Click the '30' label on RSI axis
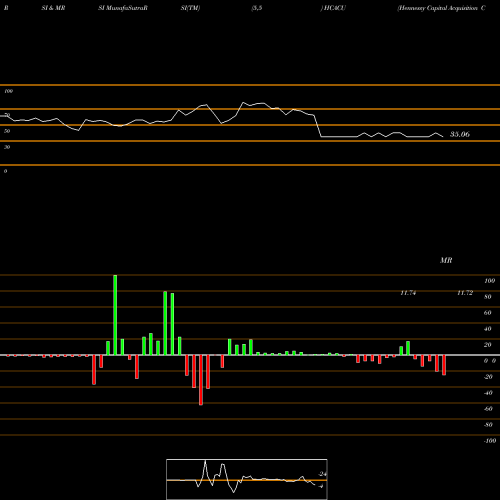Screen dimensions: 500x500 point(7,147)
